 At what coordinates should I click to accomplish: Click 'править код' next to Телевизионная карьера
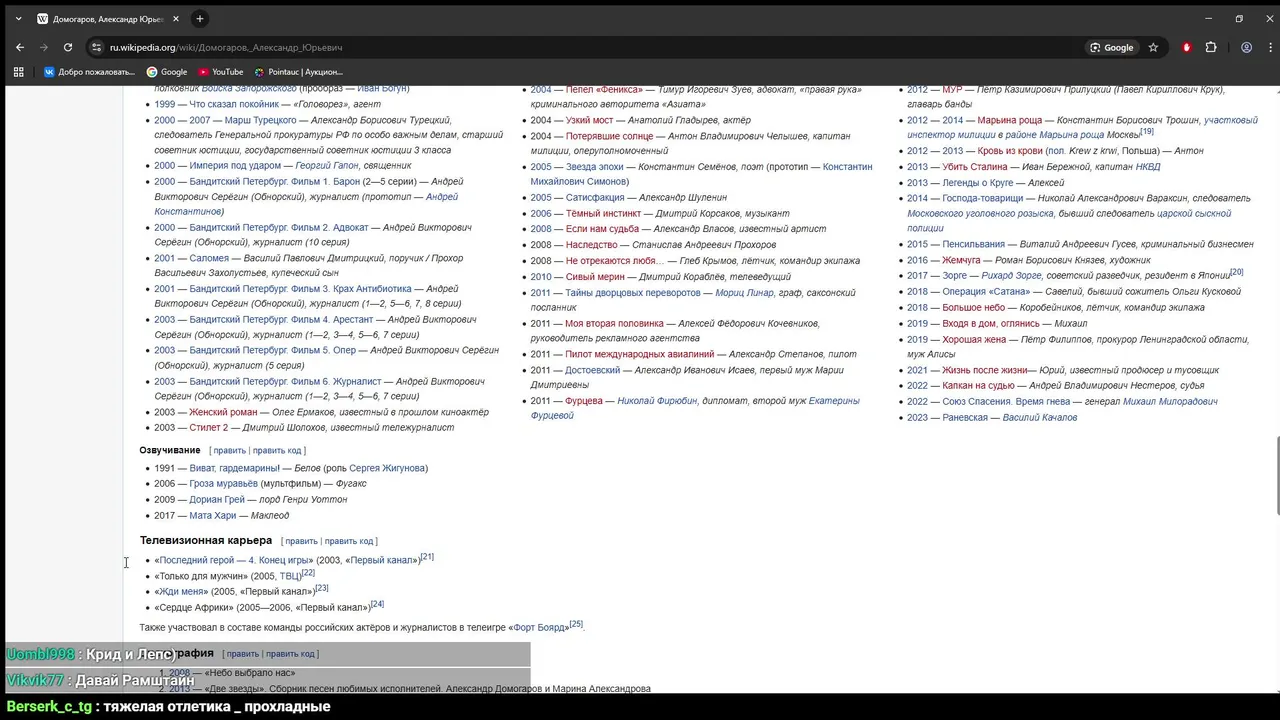pyautogui.click(x=348, y=541)
